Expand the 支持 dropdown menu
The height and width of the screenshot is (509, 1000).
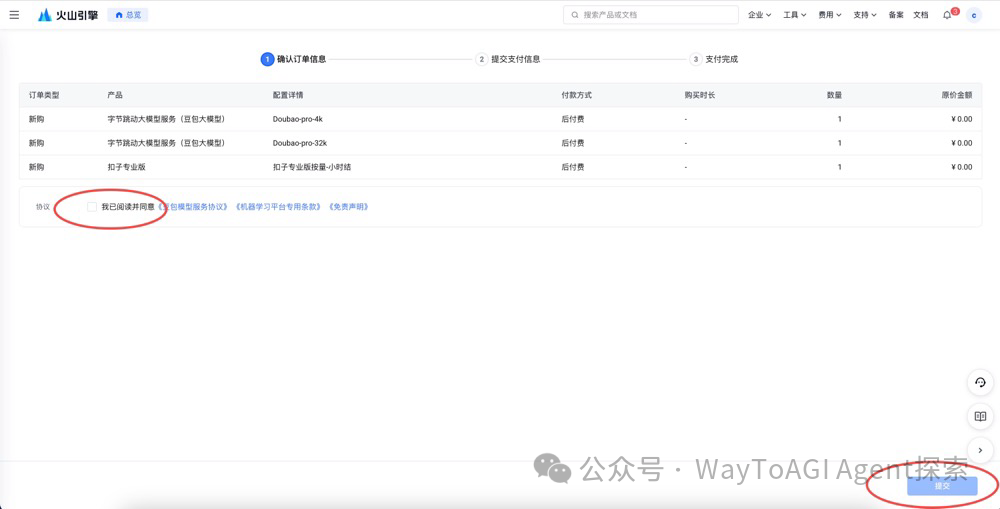coord(865,15)
